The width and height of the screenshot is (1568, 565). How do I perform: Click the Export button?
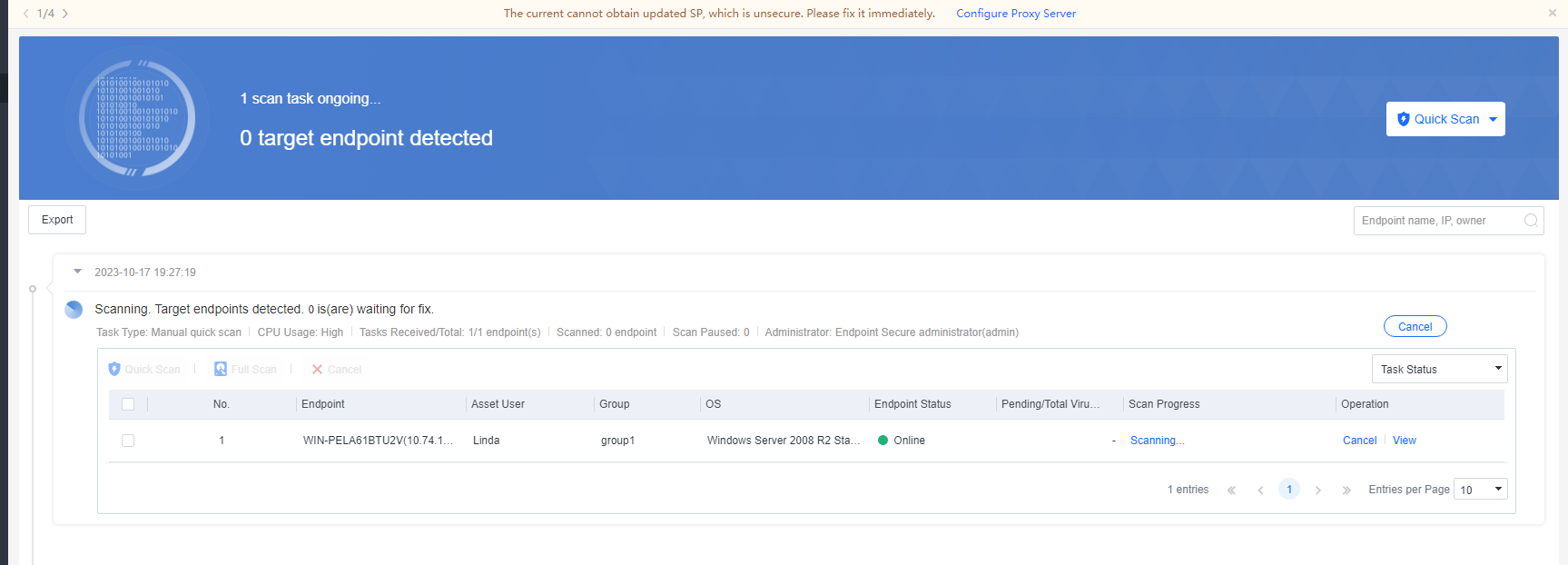click(x=57, y=220)
